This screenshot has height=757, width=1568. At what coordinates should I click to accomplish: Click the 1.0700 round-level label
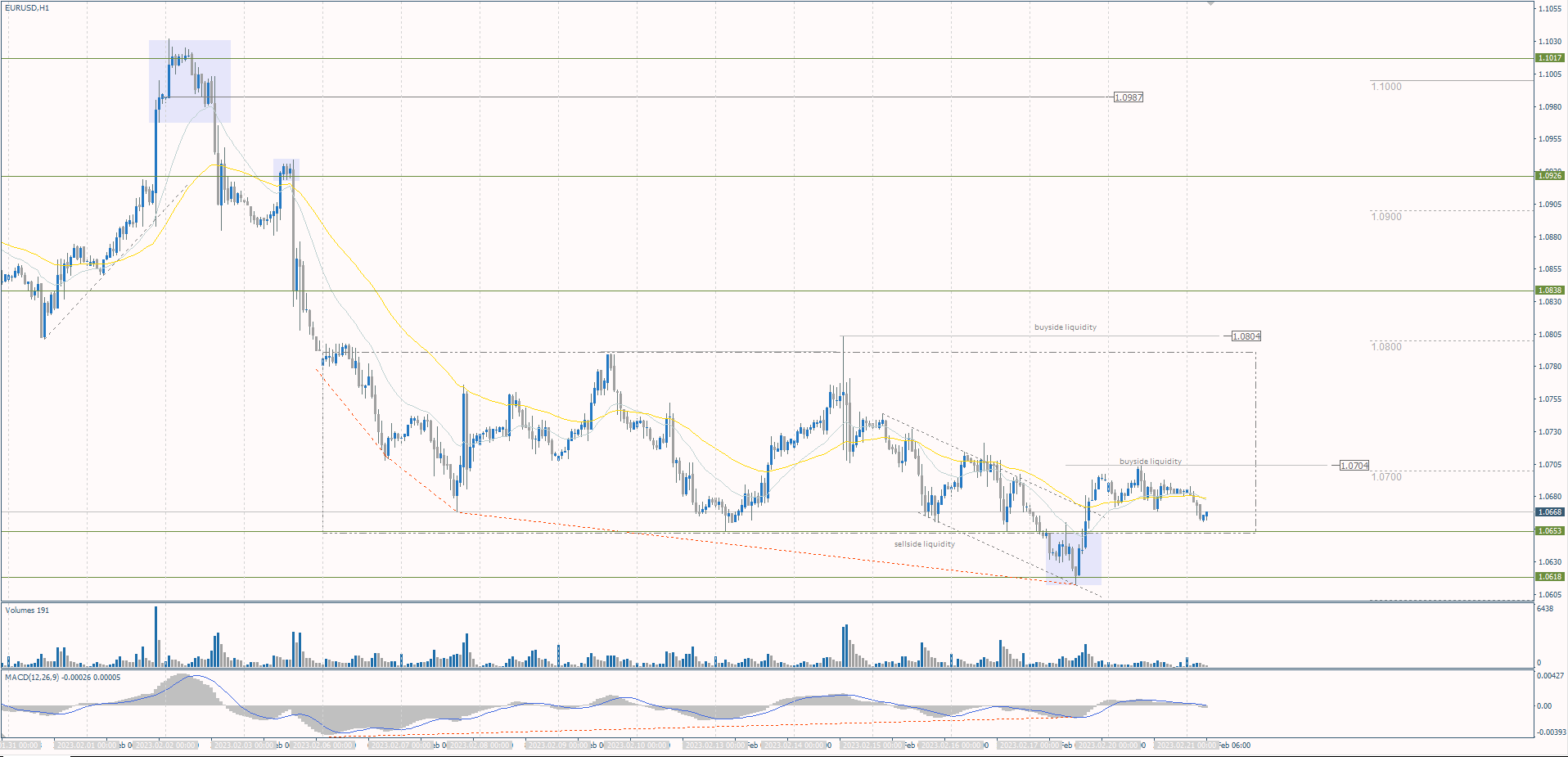click(1386, 477)
